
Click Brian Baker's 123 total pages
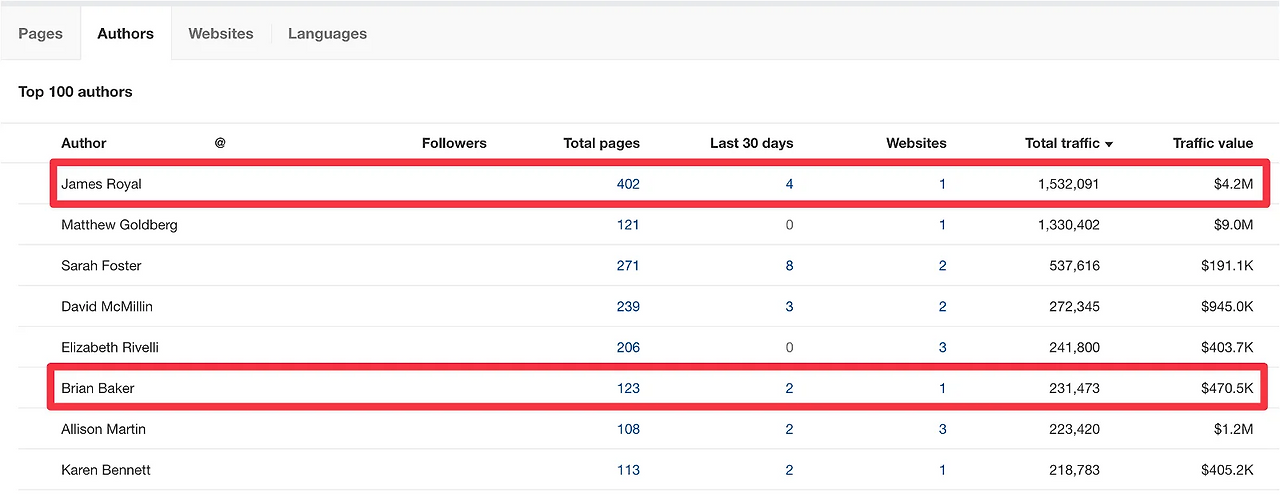628,389
